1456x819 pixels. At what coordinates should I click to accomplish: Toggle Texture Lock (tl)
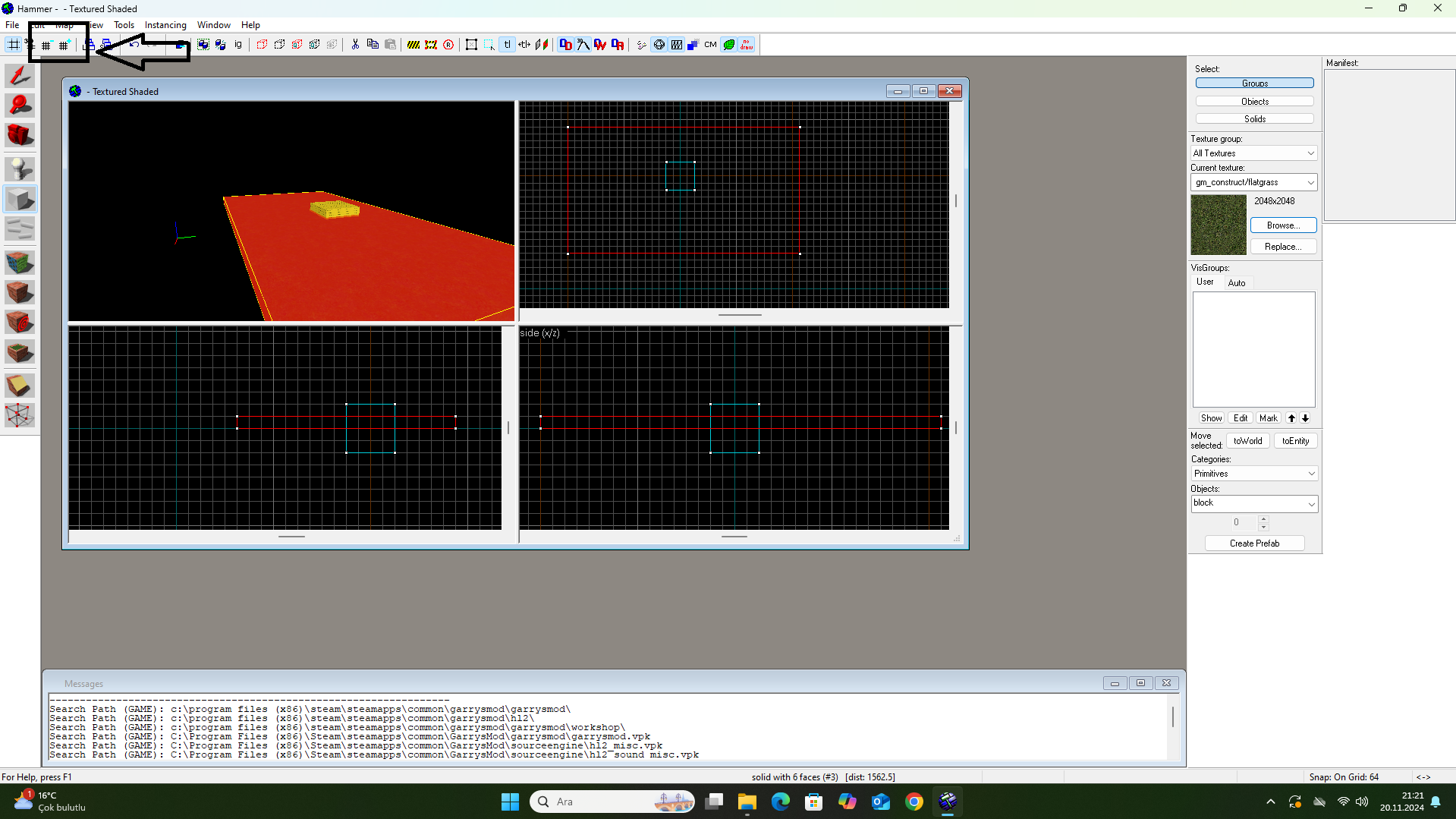click(507, 45)
